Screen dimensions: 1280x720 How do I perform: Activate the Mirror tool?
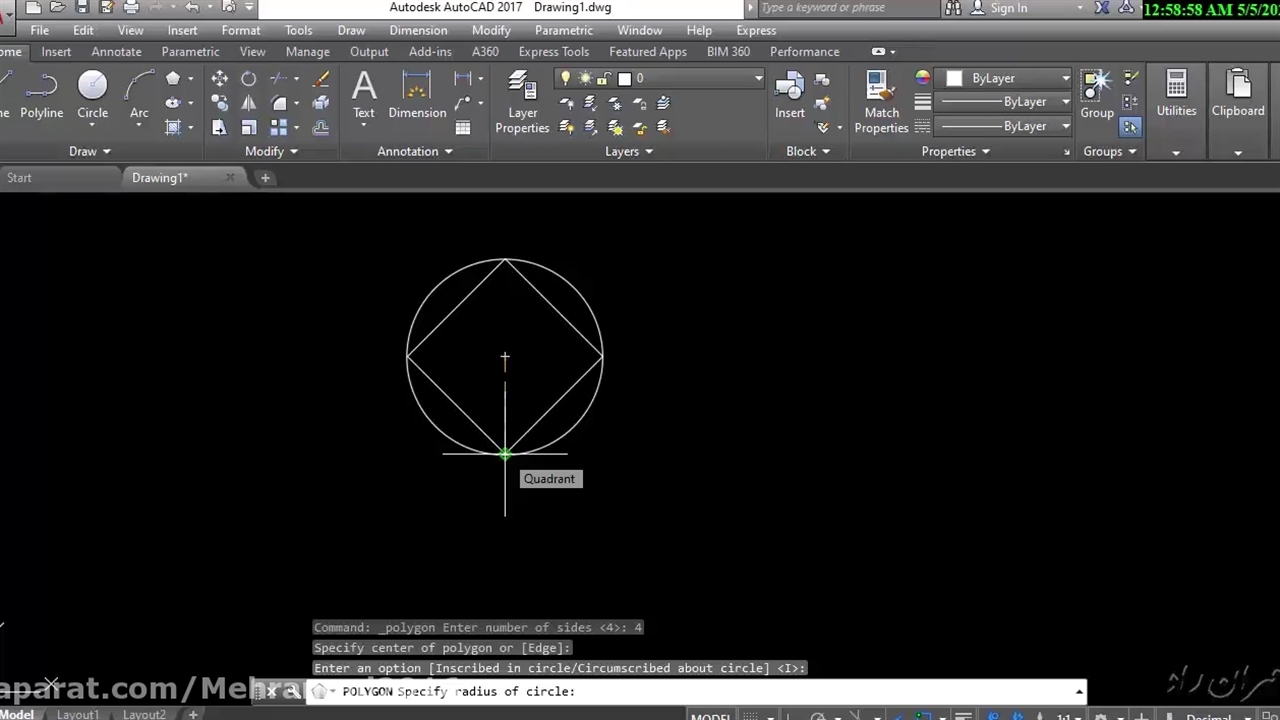(249, 103)
